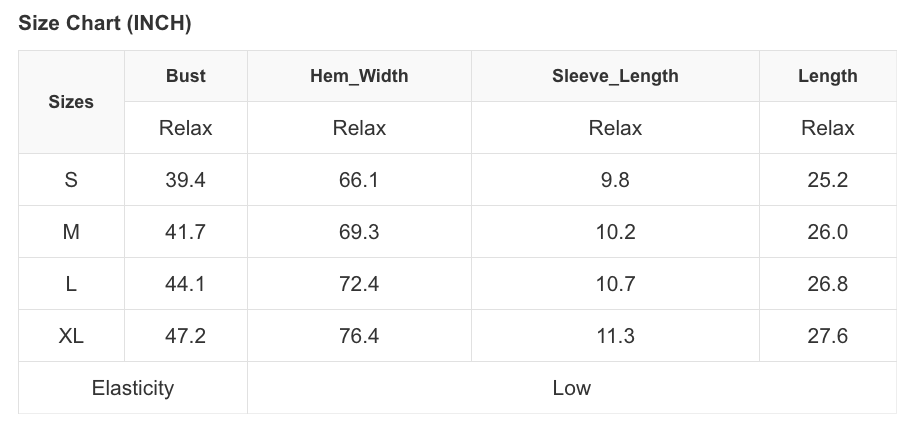The image size is (922, 434).
Task: Click the hem width value 76.4
Action: (359, 336)
